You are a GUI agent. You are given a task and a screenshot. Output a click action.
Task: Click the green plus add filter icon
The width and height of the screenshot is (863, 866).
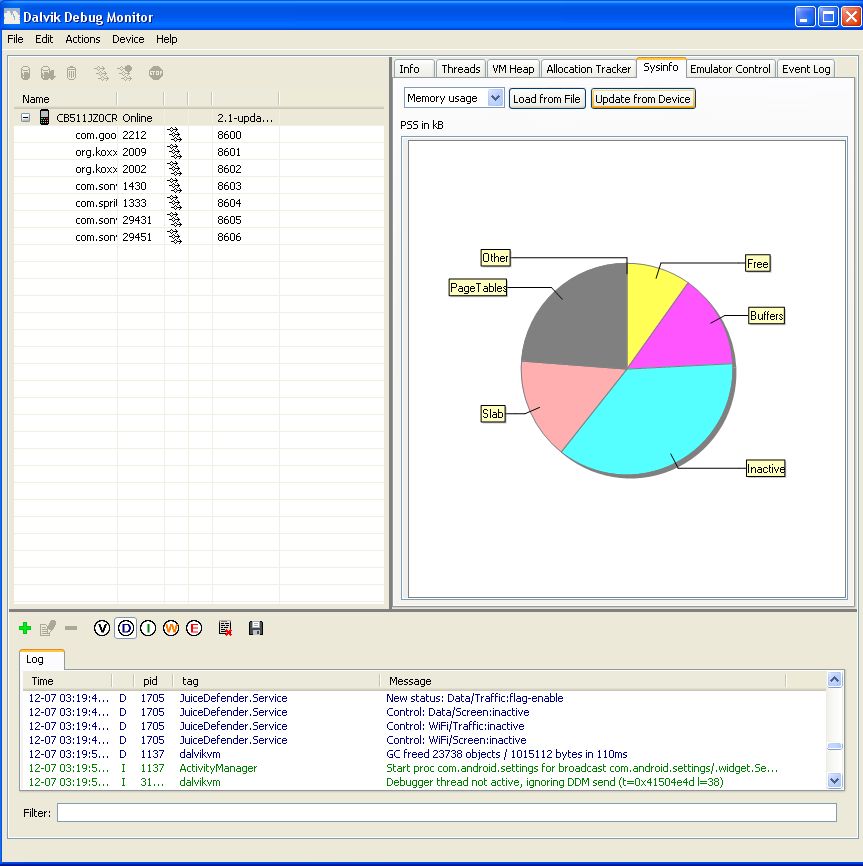point(25,628)
